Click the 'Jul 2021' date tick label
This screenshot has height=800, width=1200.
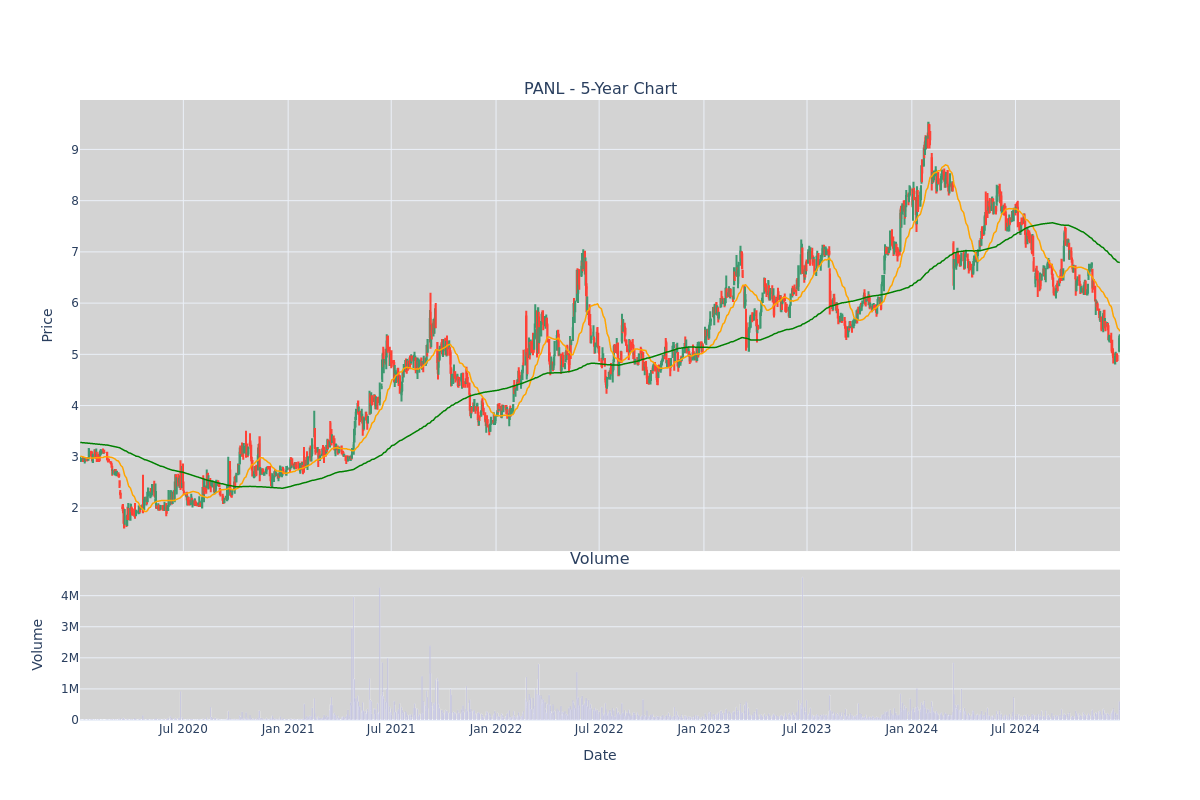click(391, 729)
